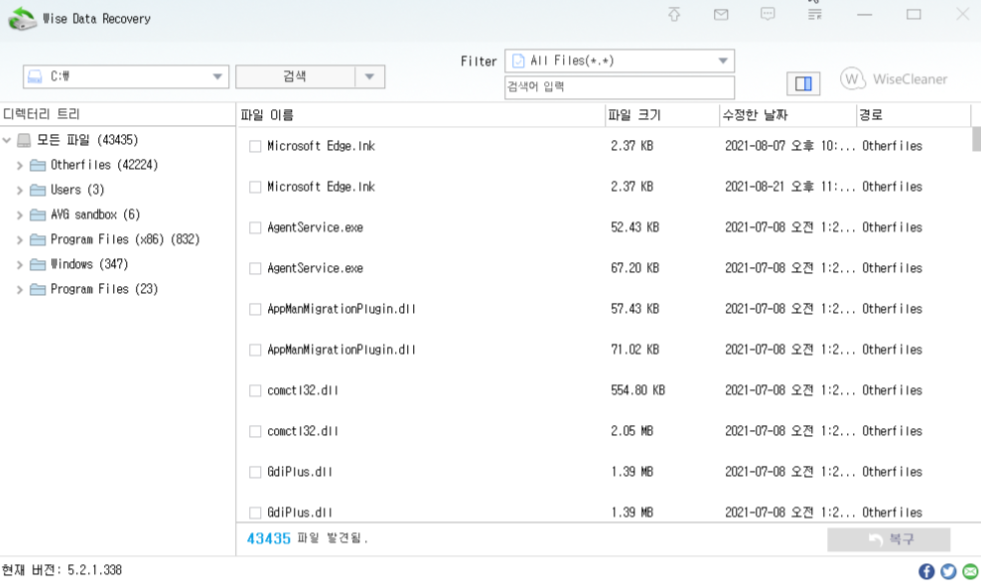This screenshot has width=981, height=584.
Task: Check the first Microsoft Edge.lnk 2021-08-07 checkbox
Action: tap(255, 146)
